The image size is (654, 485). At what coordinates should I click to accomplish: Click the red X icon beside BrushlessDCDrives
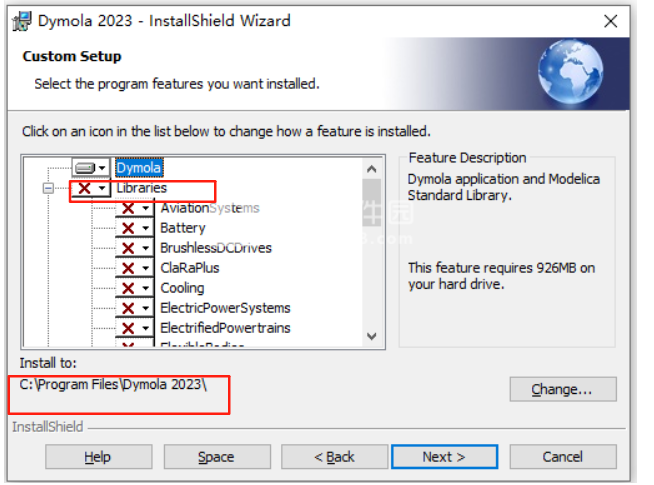click(x=128, y=248)
